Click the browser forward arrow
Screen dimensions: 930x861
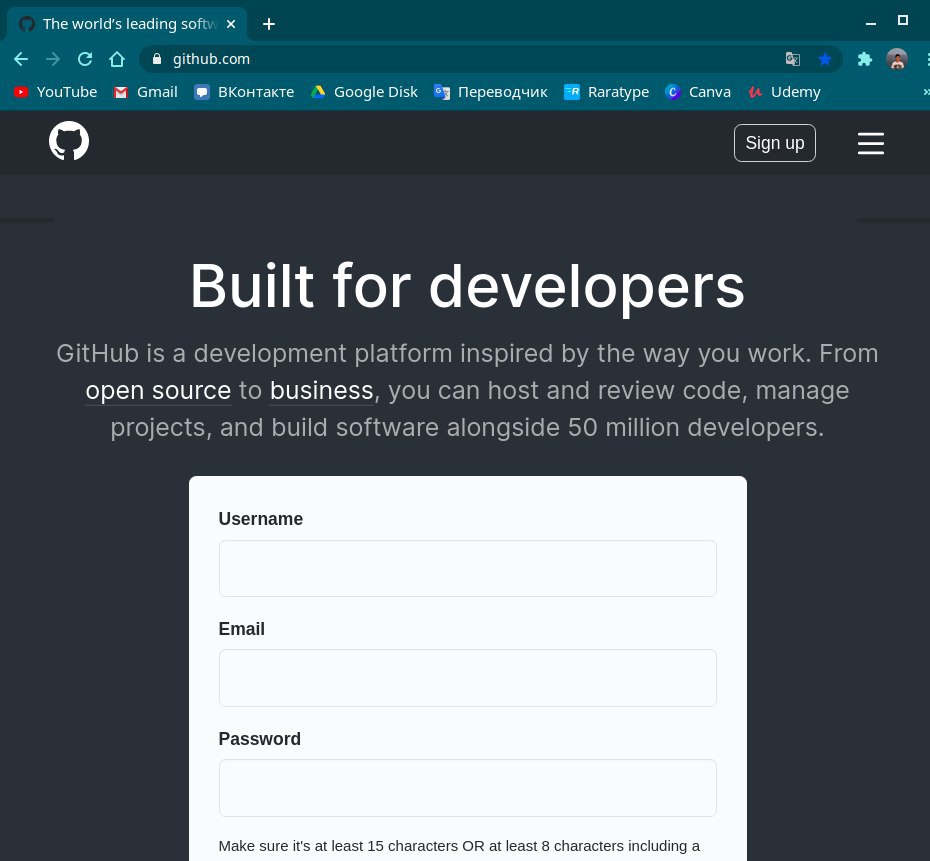tap(53, 59)
